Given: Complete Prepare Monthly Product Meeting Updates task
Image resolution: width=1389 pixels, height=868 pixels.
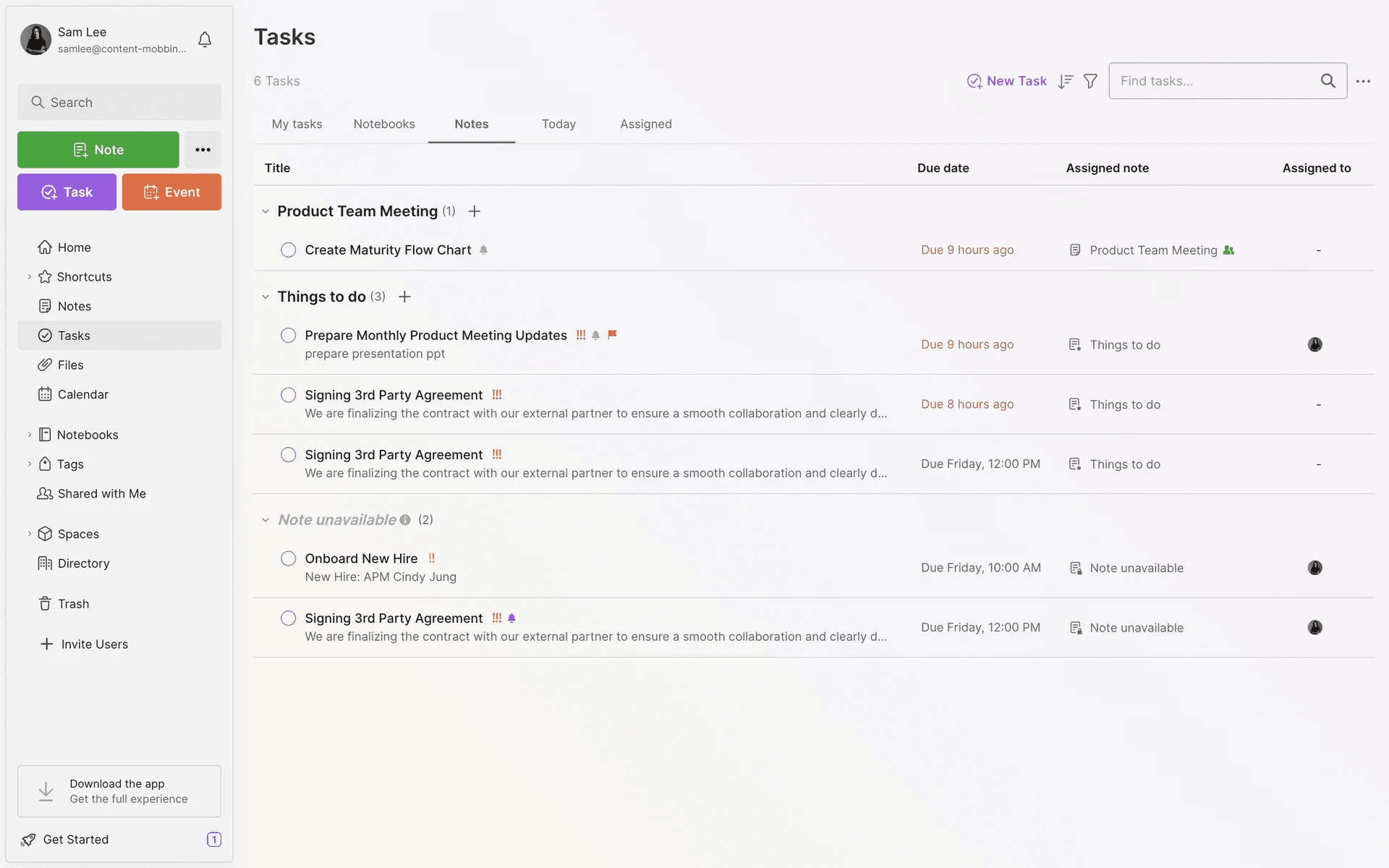Looking at the screenshot, I should [x=288, y=336].
